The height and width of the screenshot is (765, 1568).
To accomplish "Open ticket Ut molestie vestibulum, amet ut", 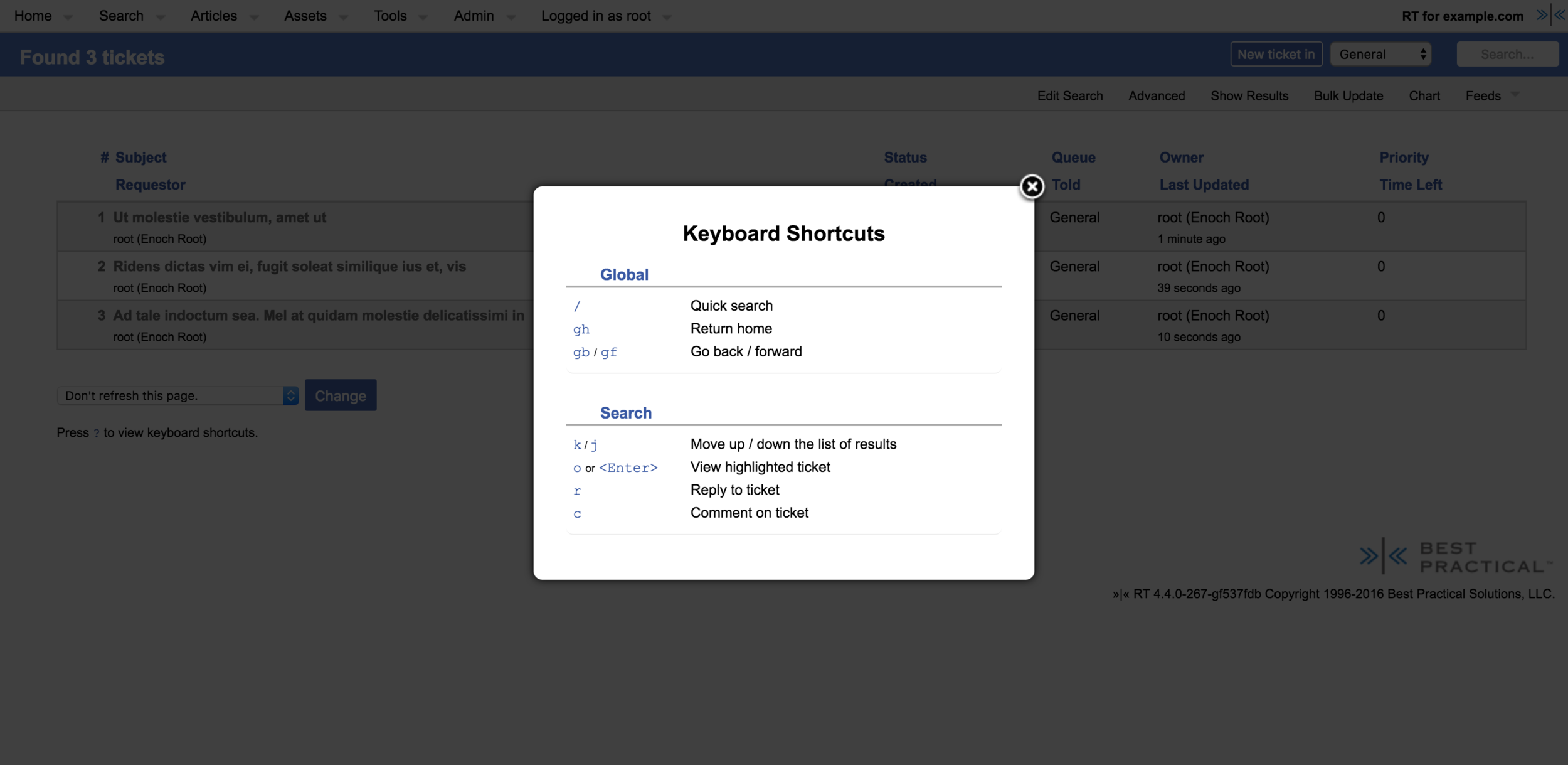I will click(x=220, y=217).
